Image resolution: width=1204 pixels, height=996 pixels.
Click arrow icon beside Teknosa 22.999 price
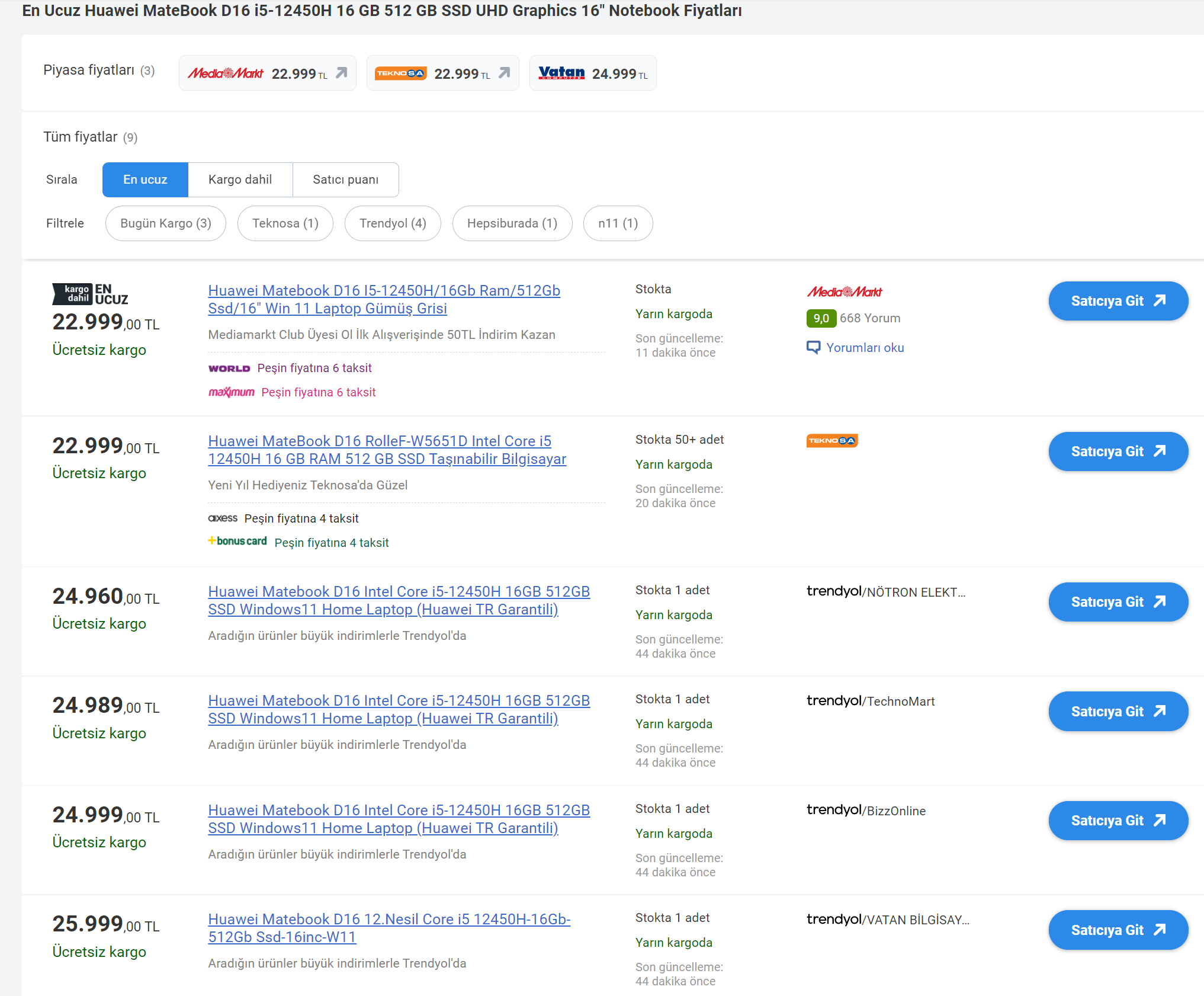click(x=504, y=73)
